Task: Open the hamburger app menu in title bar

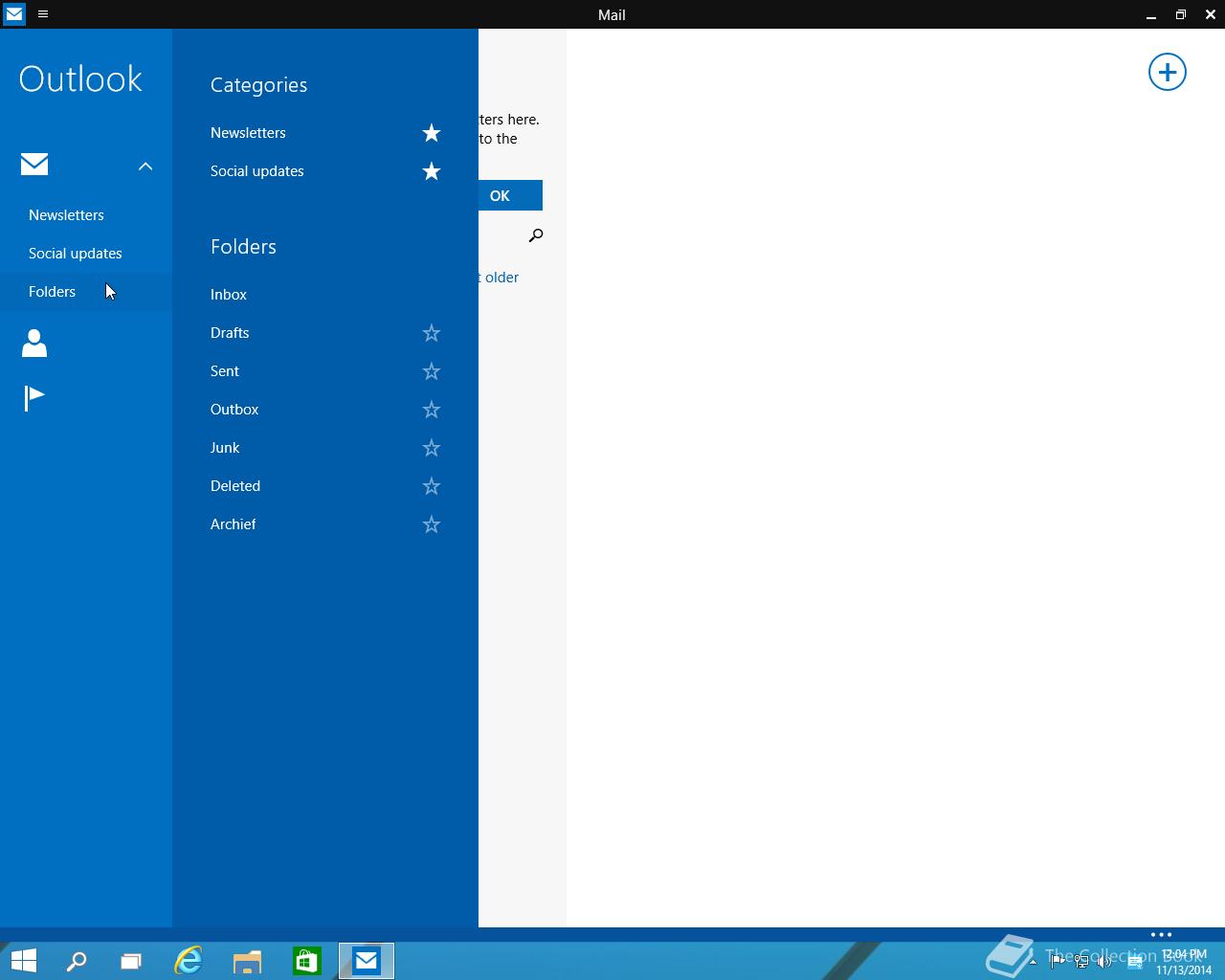Action: point(43,14)
